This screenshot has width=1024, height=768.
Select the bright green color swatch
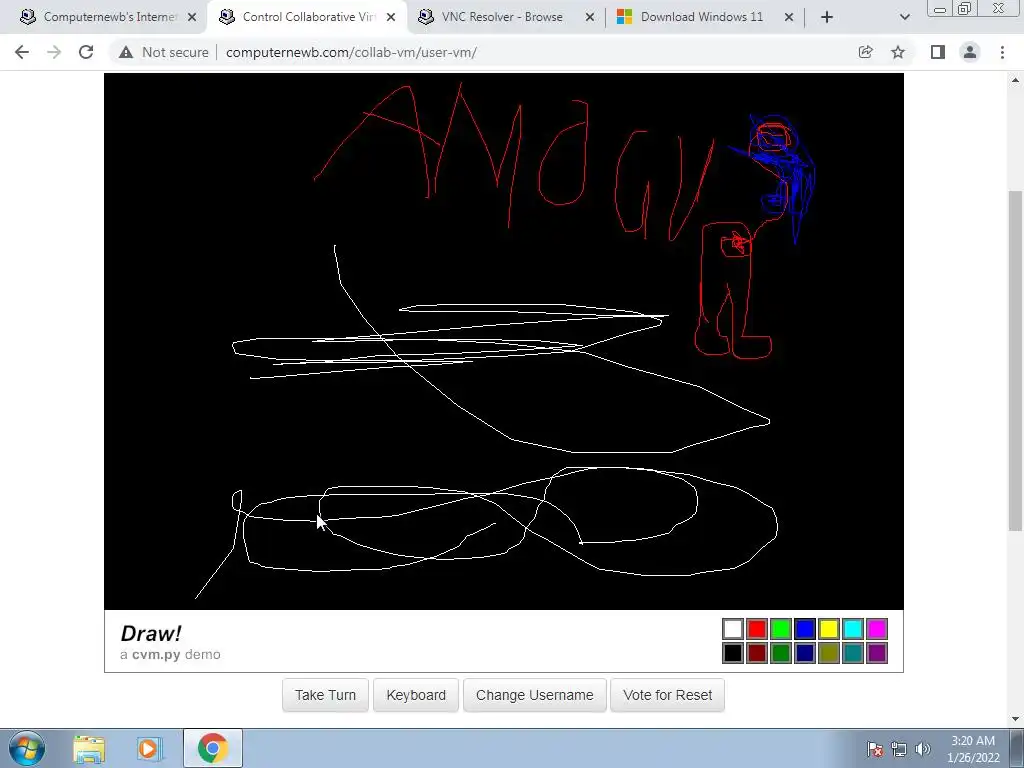coord(780,629)
